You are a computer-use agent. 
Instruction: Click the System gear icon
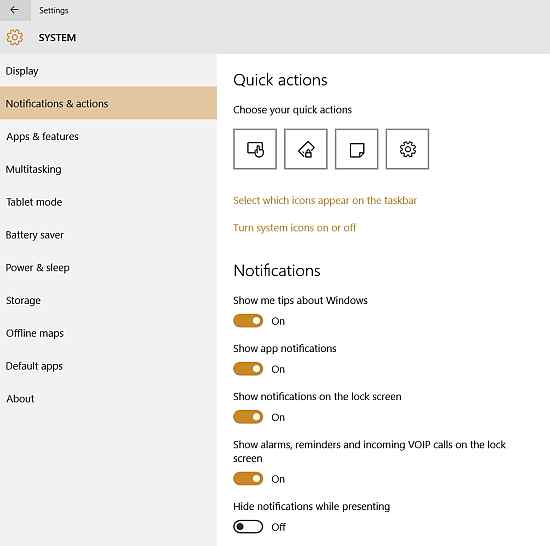(15, 37)
